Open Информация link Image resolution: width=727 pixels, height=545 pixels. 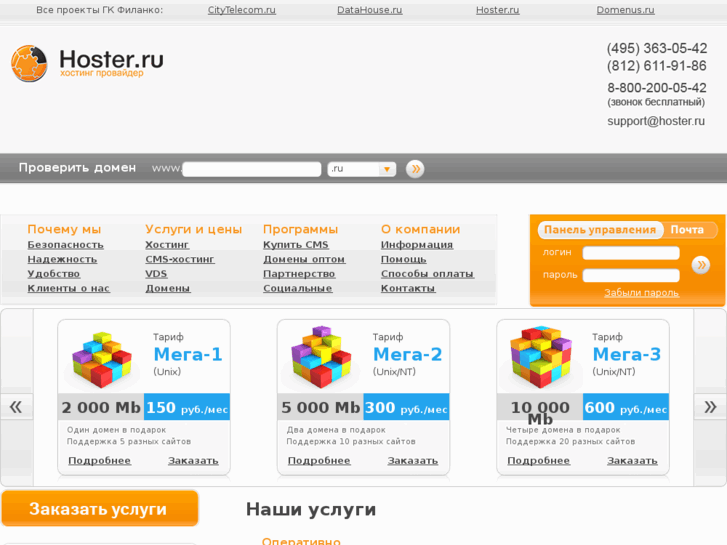[x=417, y=244]
